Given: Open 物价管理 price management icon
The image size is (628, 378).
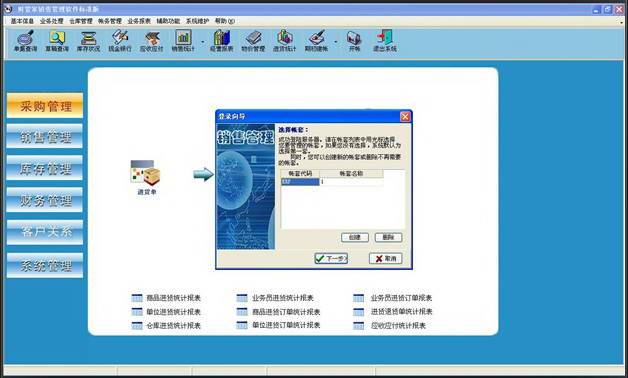Looking at the screenshot, I should point(253,41).
